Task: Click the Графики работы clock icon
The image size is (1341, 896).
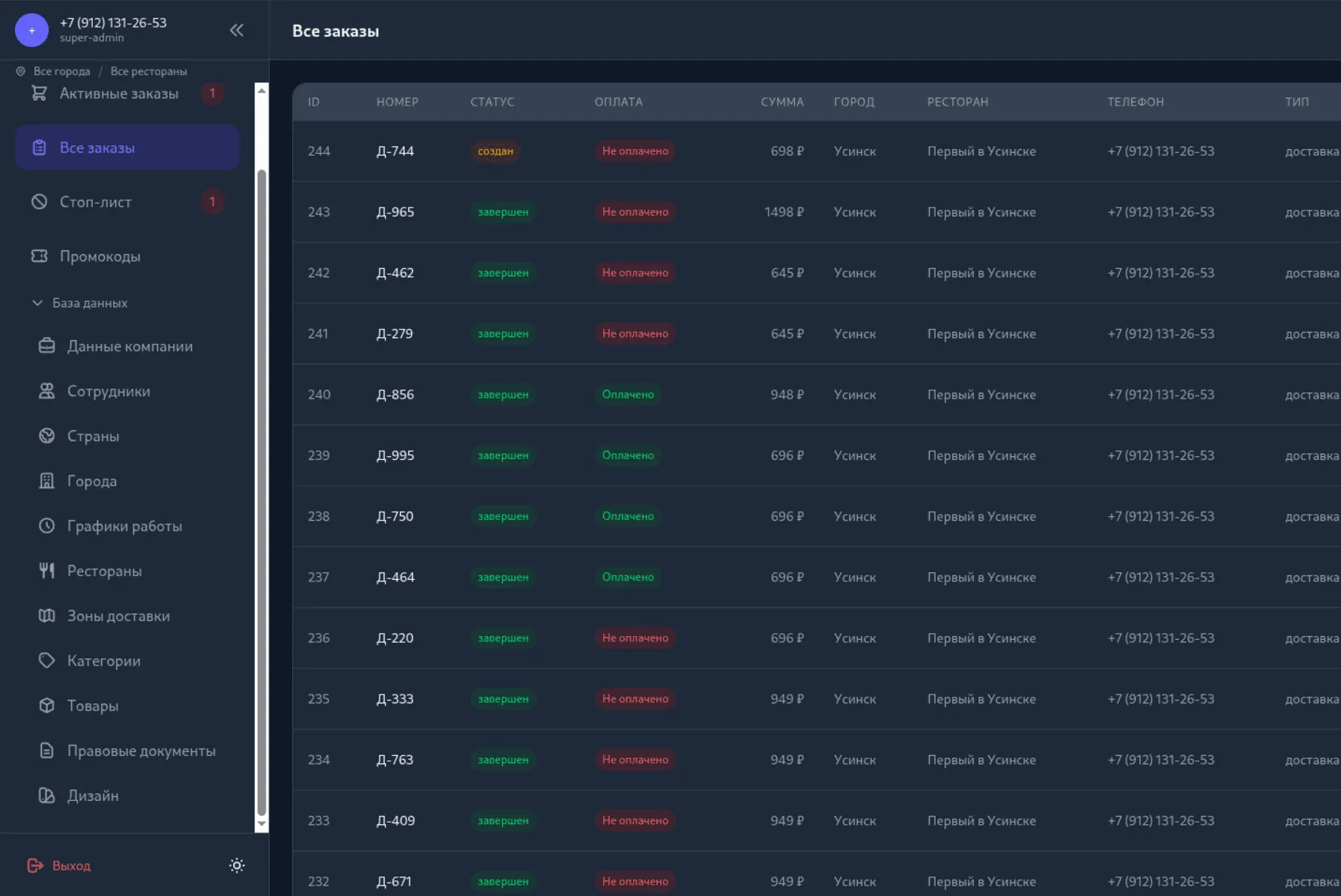Action: 46,526
